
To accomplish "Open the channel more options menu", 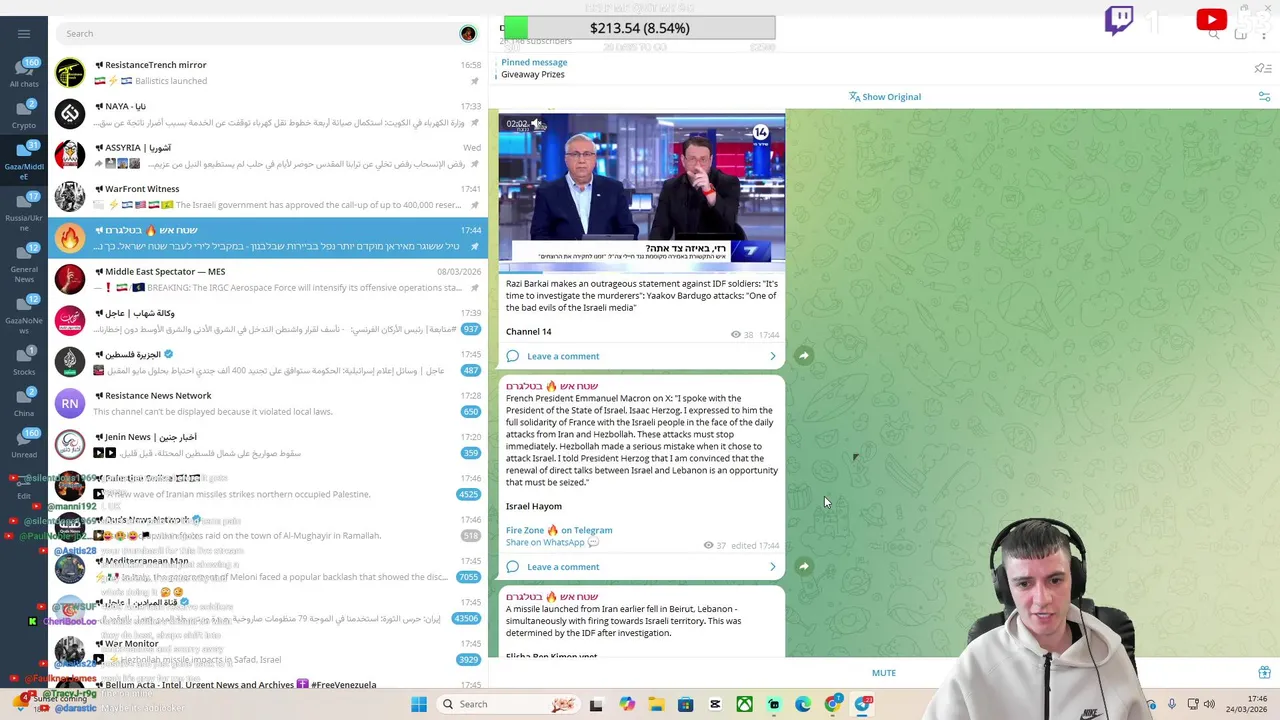I will [x=1264, y=34].
